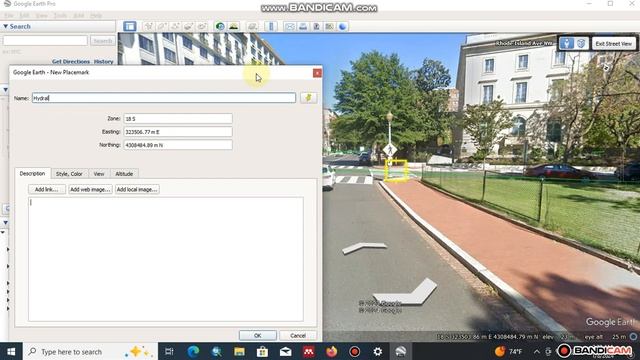640x360 pixels.
Task: Switch to the Description tab
Action: coord(32,173)
